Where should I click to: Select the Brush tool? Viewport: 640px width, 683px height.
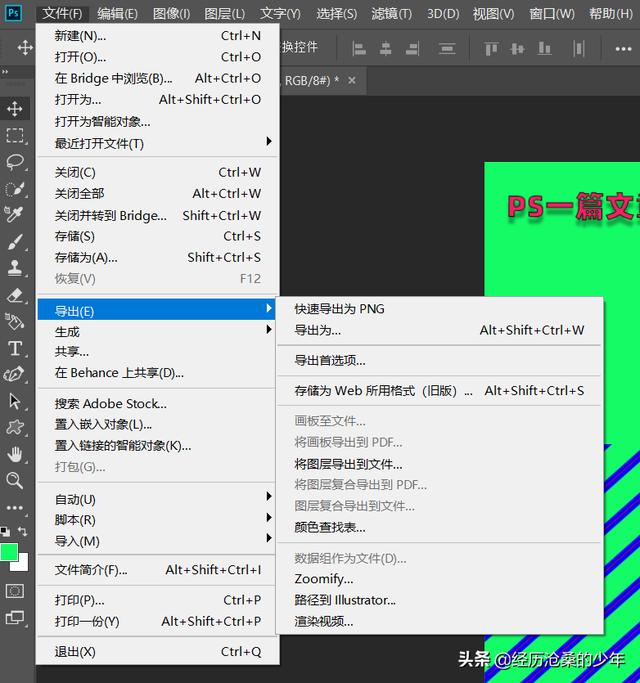click(15, 242)
